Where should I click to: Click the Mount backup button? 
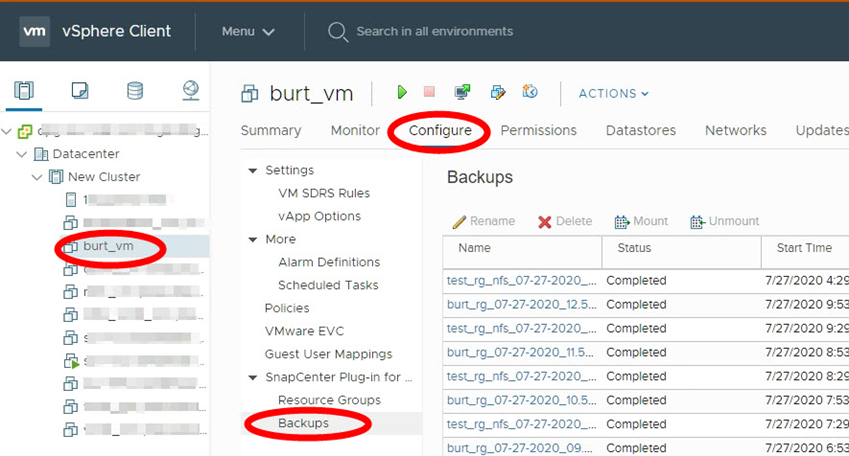coord(641,221)
